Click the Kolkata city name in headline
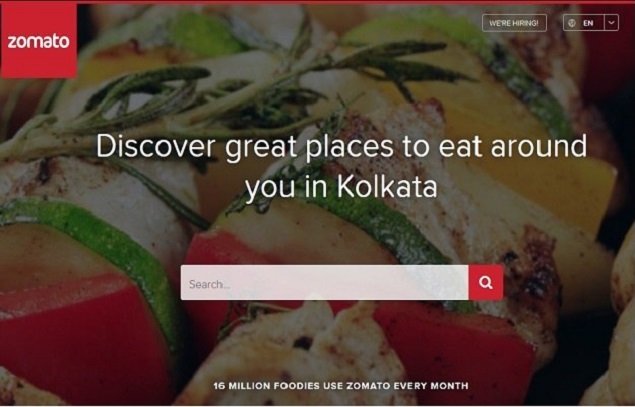This screenshot has width=635, height=407. pyautogui.click(x=387, y=187)
